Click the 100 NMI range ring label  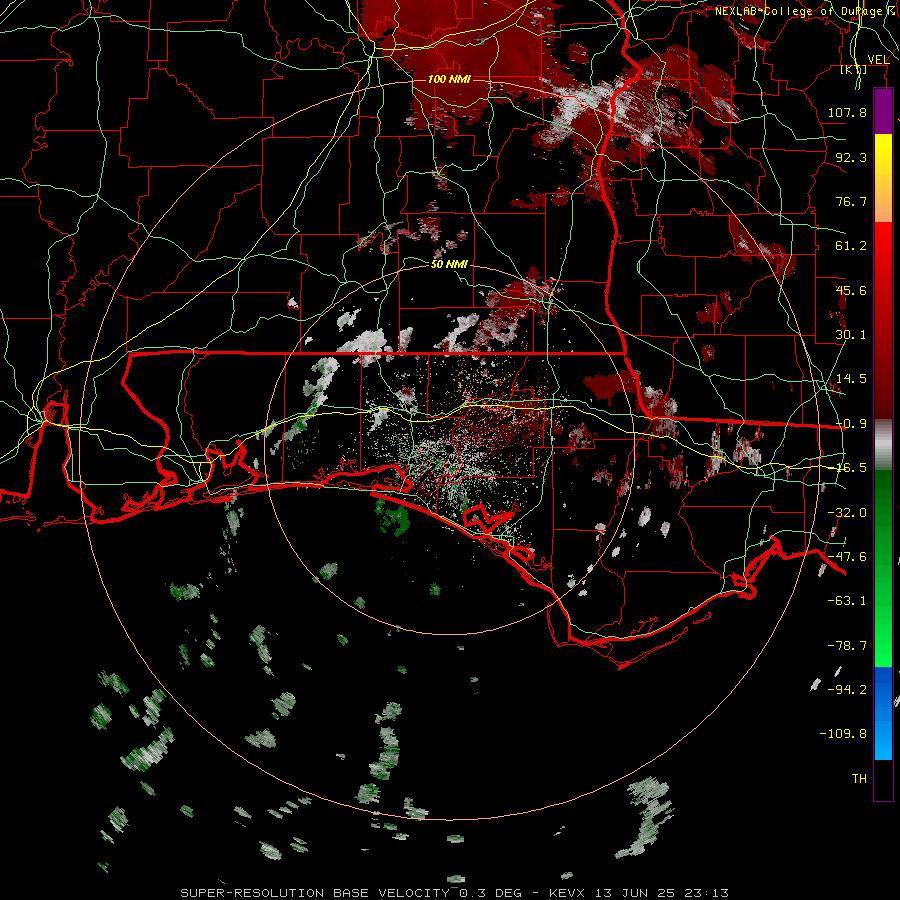(449, 79)
